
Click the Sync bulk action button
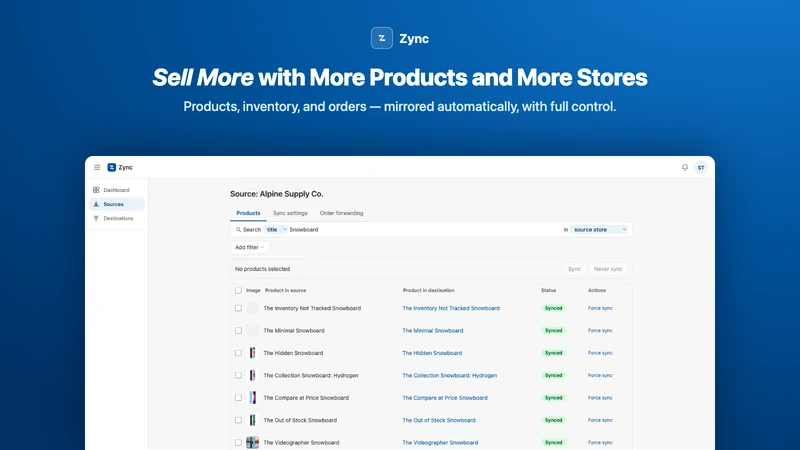tap(574, 269)
